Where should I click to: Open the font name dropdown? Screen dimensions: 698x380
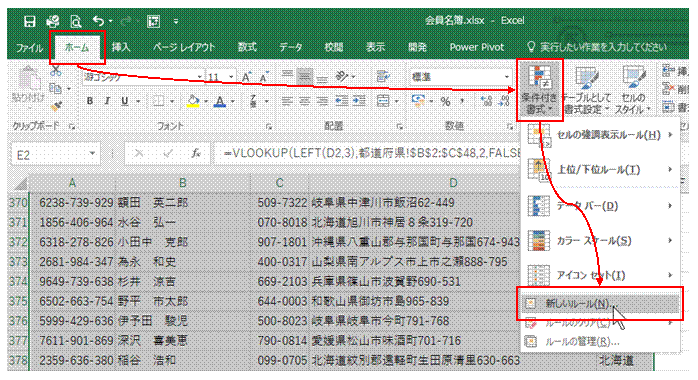[199, 77]
